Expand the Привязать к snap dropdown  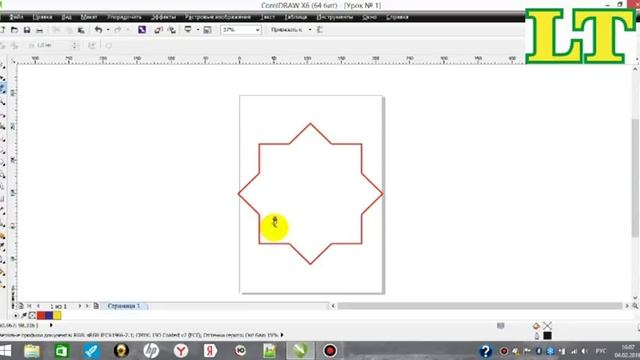click(310, 30)
